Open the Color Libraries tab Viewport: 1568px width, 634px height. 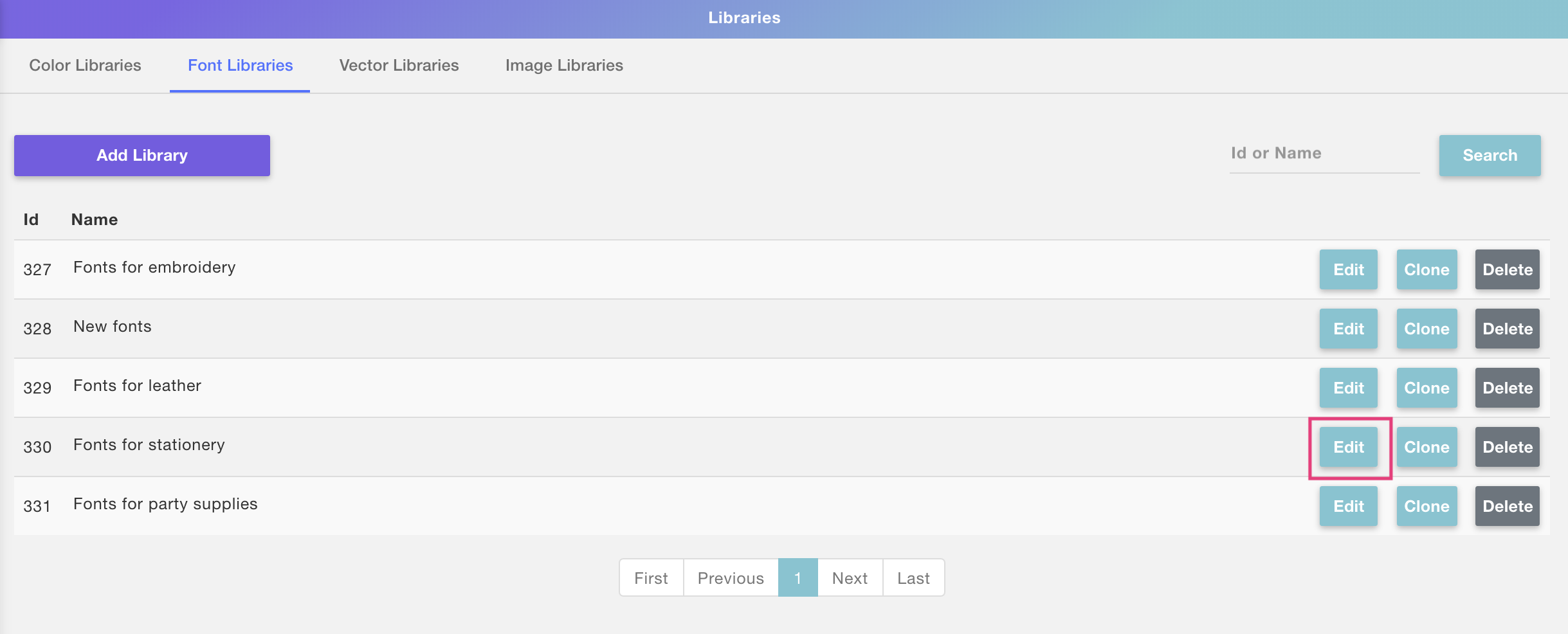tap(85, 66)
